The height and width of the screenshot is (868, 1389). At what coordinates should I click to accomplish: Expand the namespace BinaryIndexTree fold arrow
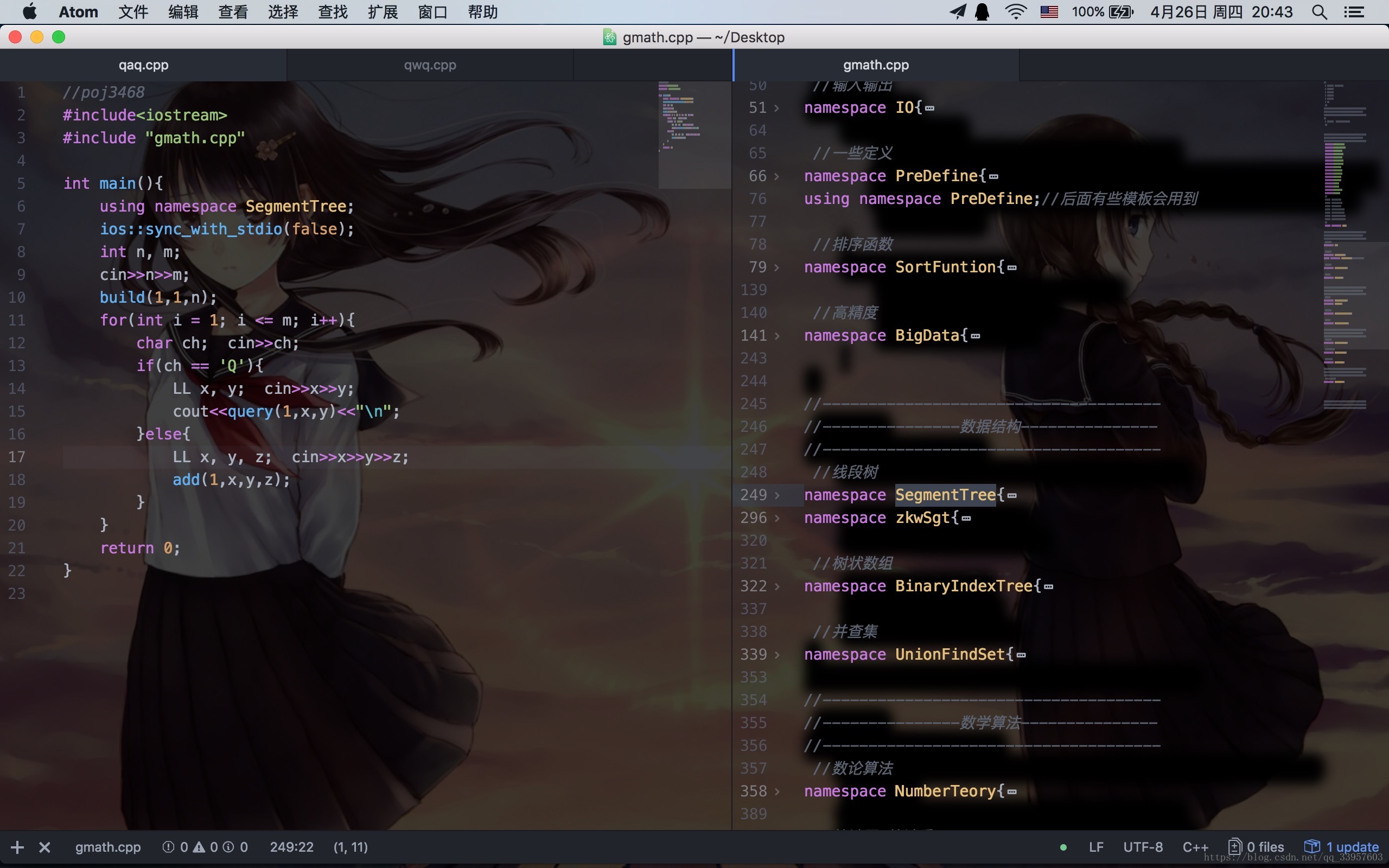point(776,586)
